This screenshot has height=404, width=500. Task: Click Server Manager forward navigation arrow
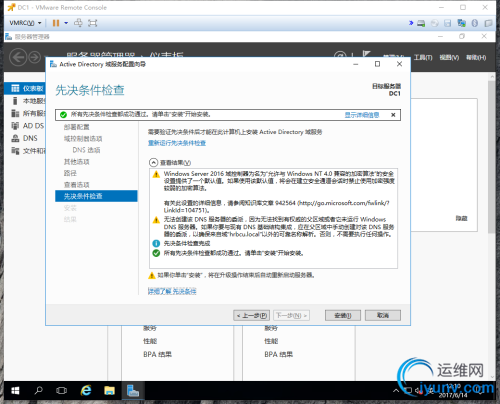(34, 57)
